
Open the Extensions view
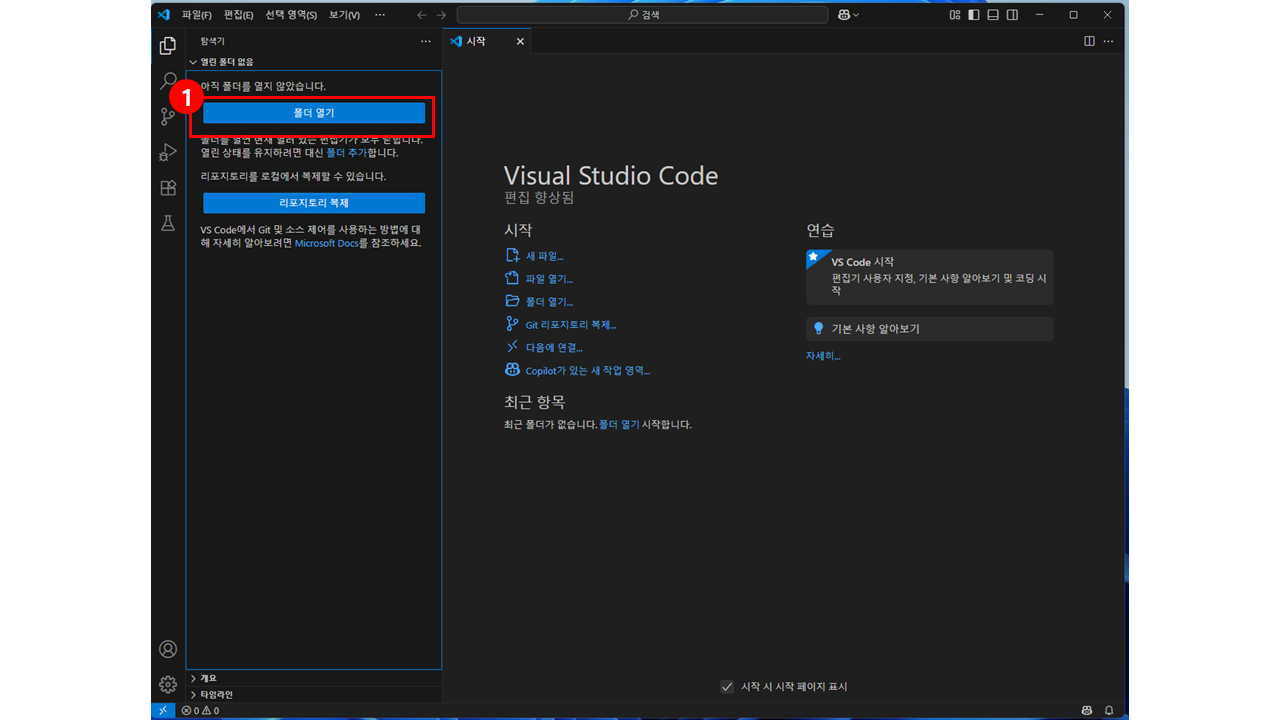tap(168, 188)
